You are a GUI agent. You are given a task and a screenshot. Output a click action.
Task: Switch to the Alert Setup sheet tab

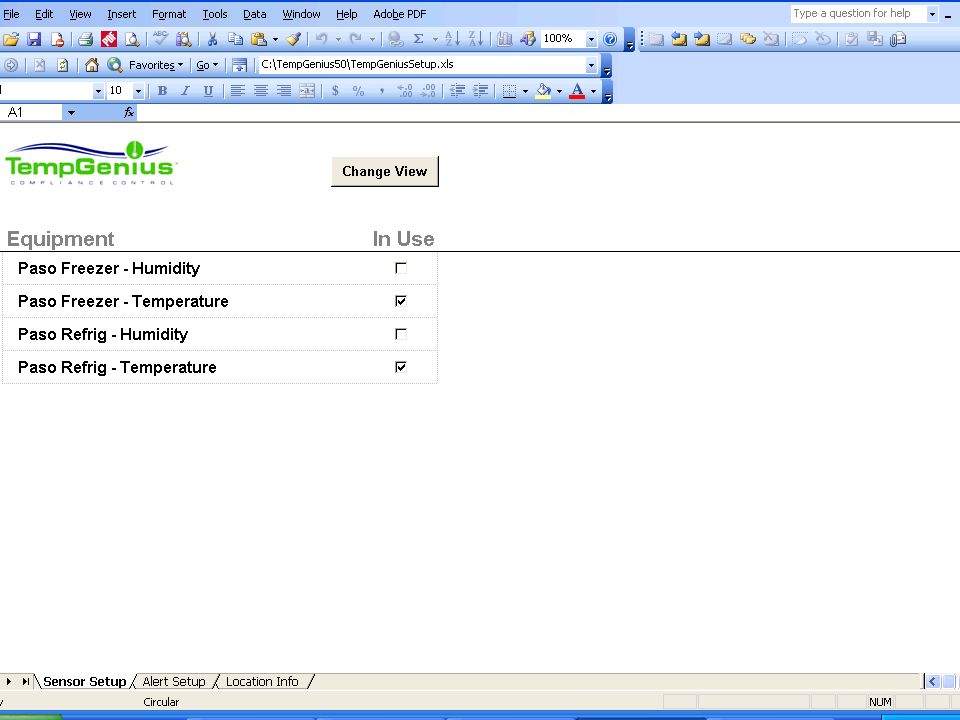click(174, 681)
